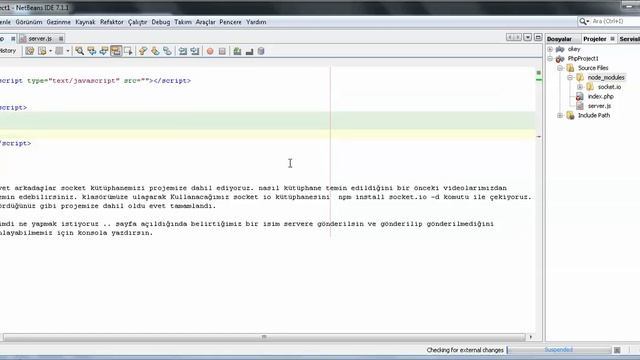Close the Projeler panel tab
This screenshot has width=640, height=360.
tap(612, 39)
